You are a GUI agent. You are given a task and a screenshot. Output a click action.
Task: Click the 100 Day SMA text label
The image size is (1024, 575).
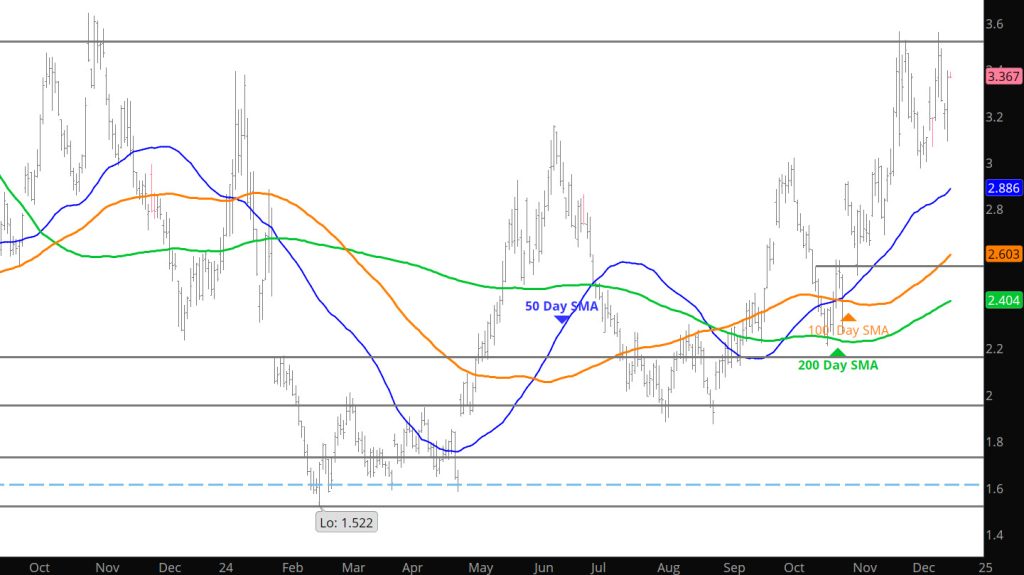click(x=848, y=330)
